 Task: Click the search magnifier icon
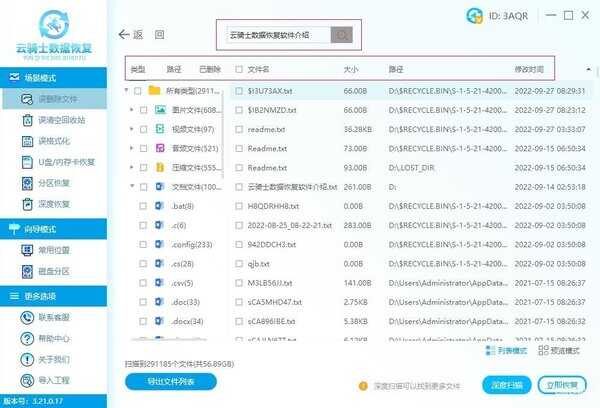click(342, 35)
